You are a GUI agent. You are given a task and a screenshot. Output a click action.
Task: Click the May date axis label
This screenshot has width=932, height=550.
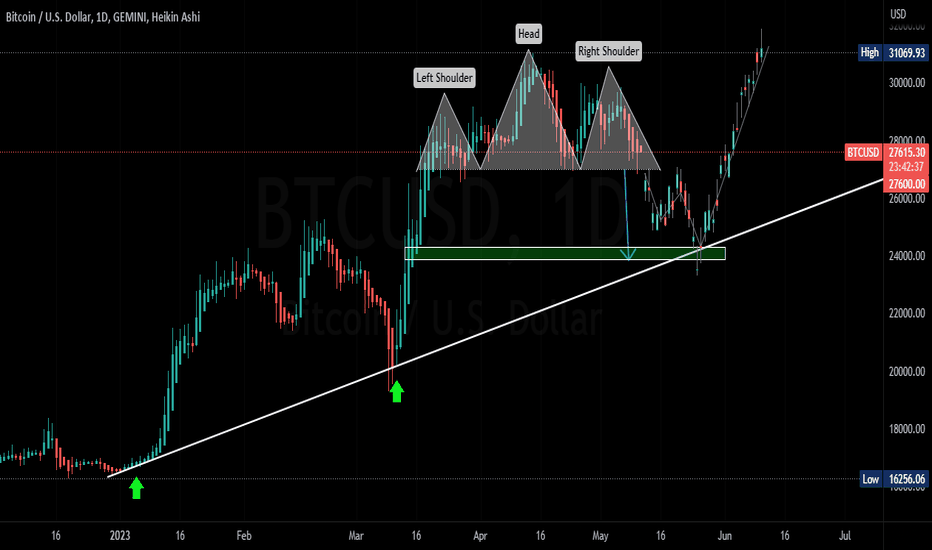pyautogui.click(x=600, y=536)
